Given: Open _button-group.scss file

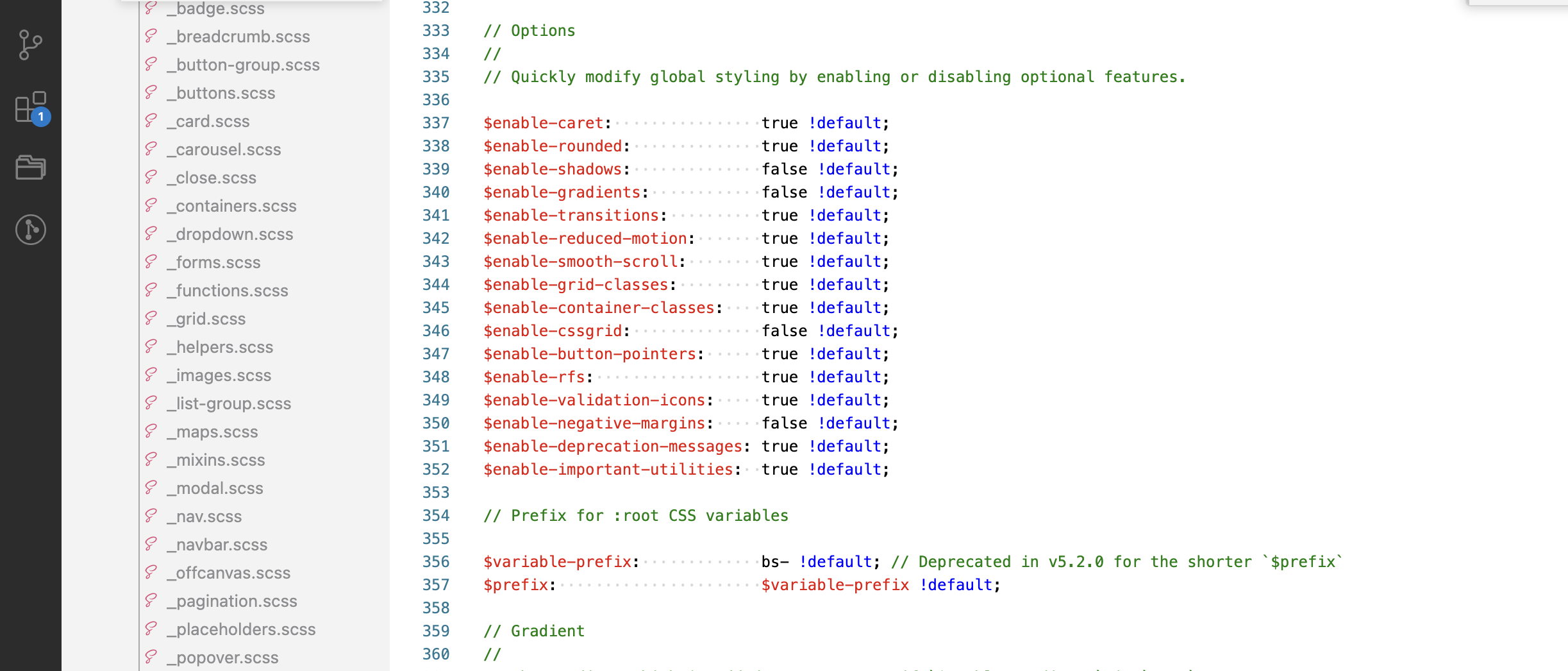Looking at the screenshot, I should click(243, 65).
